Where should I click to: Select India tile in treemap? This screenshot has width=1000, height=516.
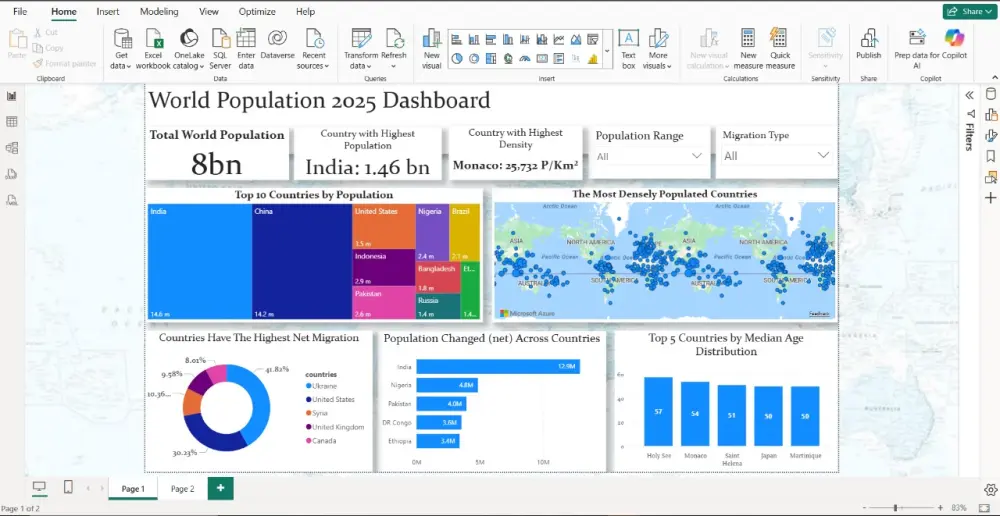coord(200,262)
